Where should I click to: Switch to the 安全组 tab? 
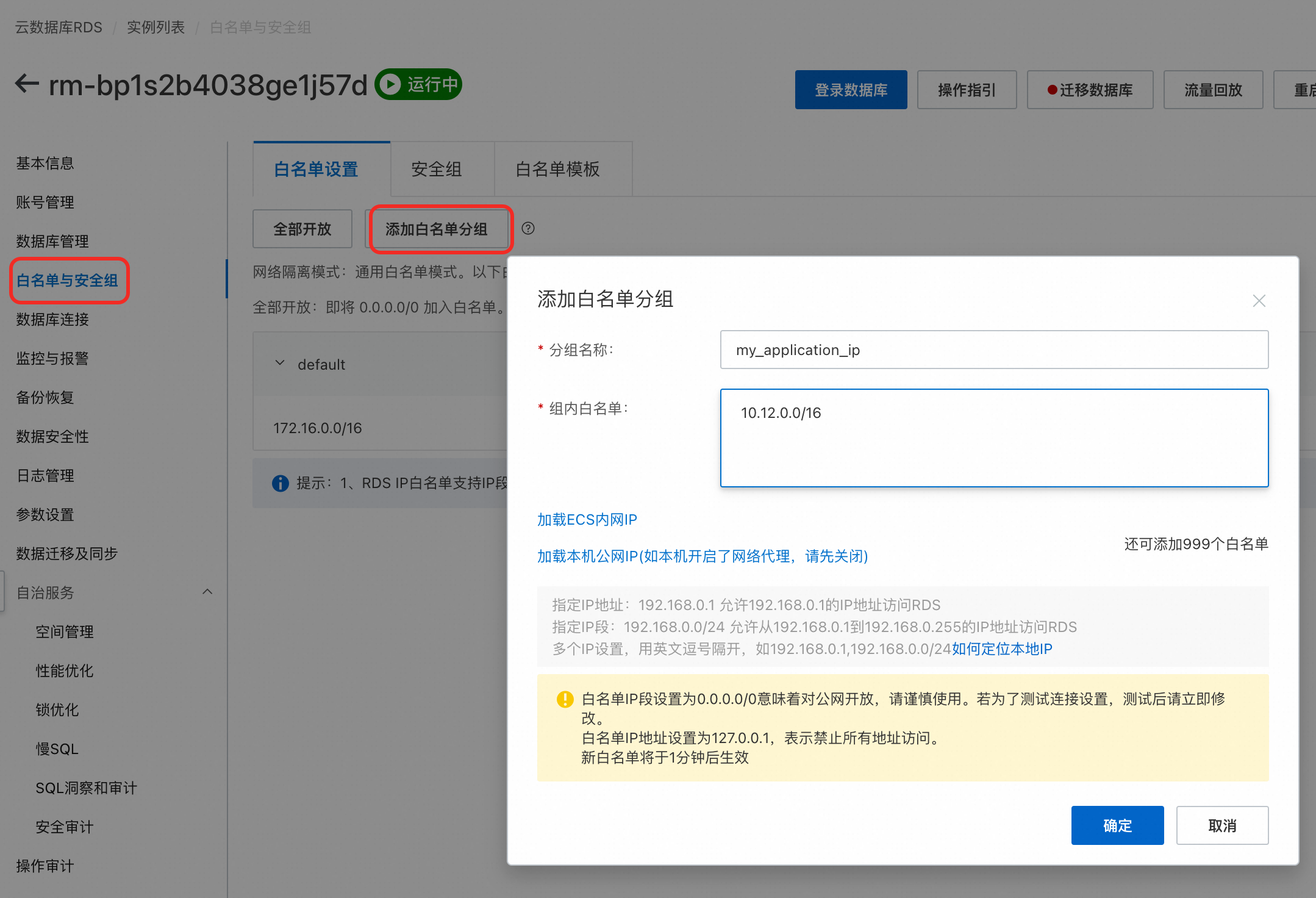coord(436,169)
